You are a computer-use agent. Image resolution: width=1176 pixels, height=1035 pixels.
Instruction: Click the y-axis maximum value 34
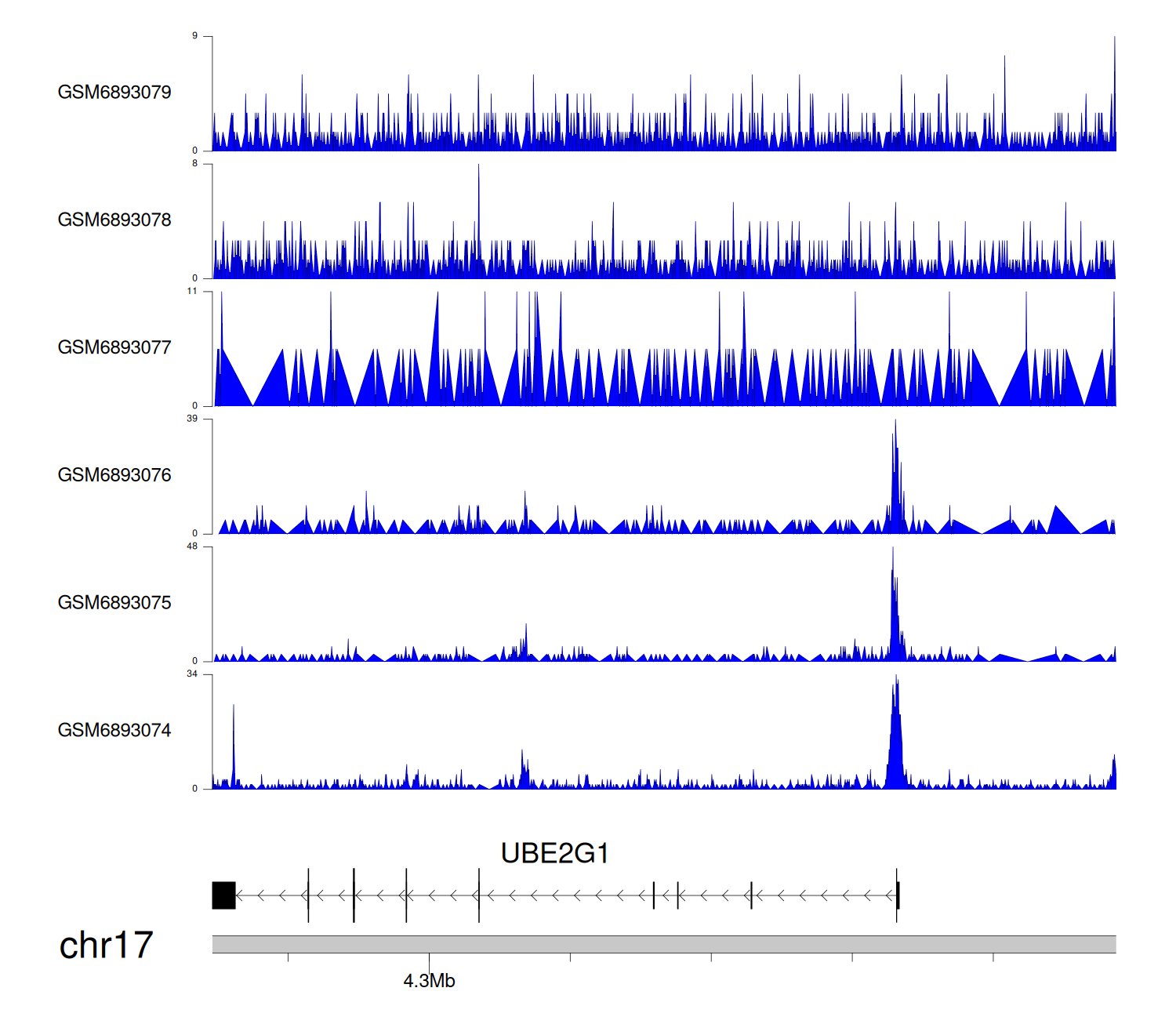pos(192,674)
